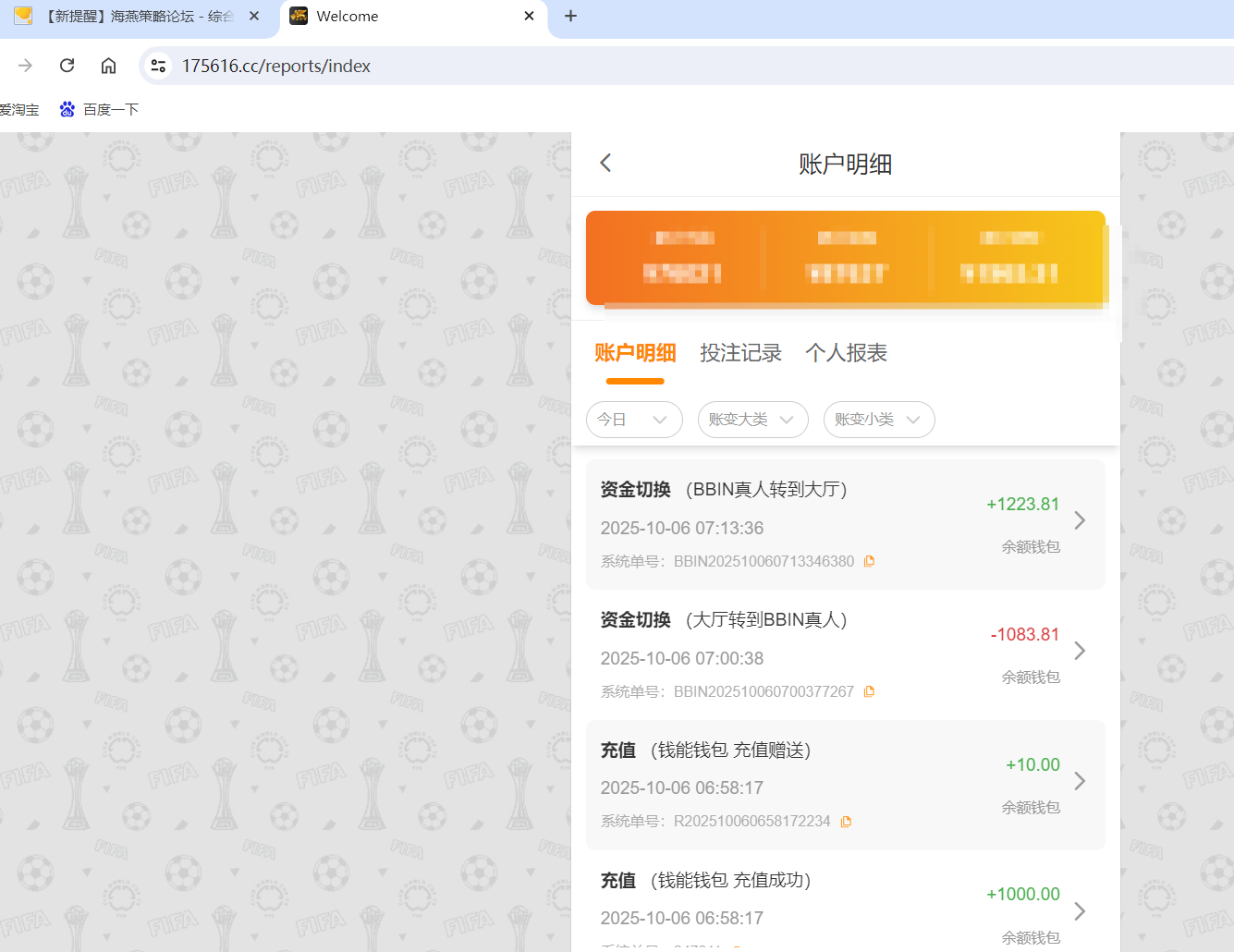Click copy icon beside BBIN202510060700377267

tap(869, 690)
